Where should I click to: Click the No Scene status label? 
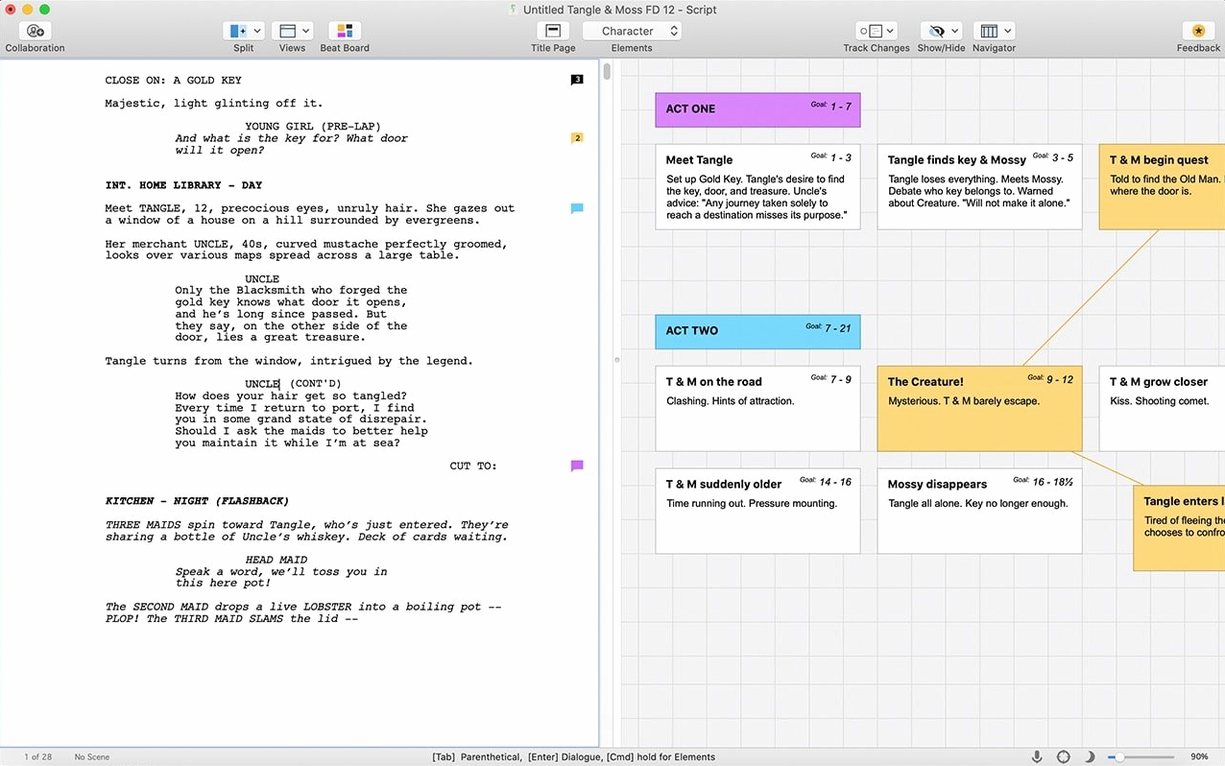(92, 757)
